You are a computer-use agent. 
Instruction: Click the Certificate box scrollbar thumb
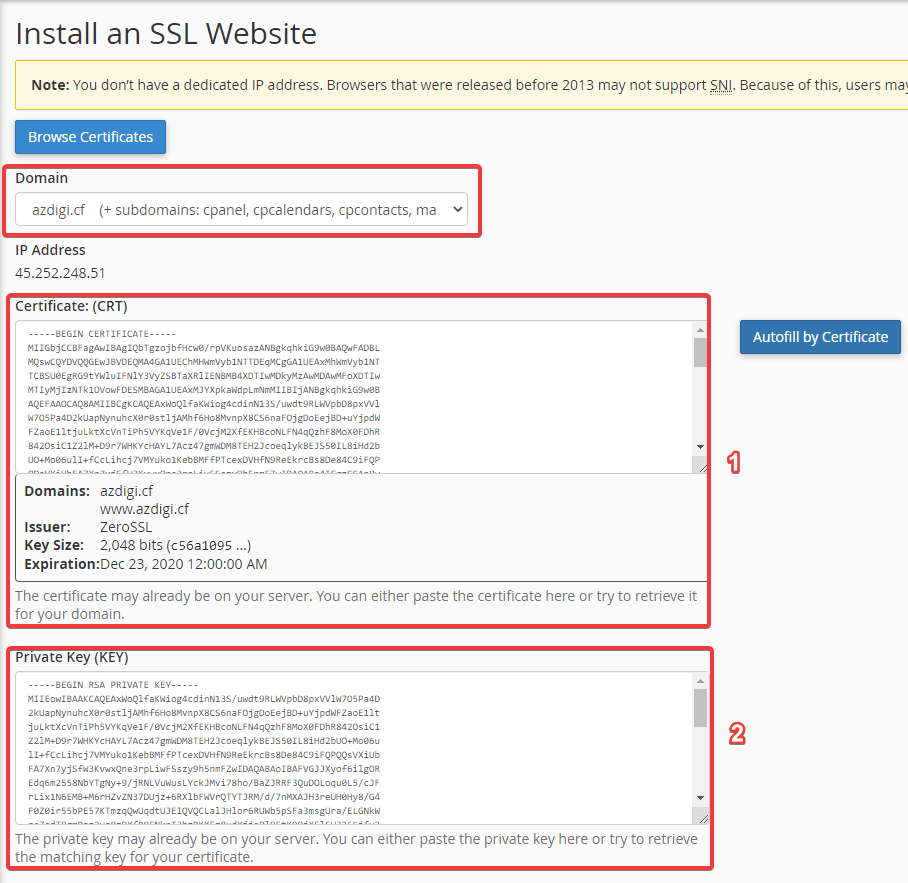pos(700,353)
